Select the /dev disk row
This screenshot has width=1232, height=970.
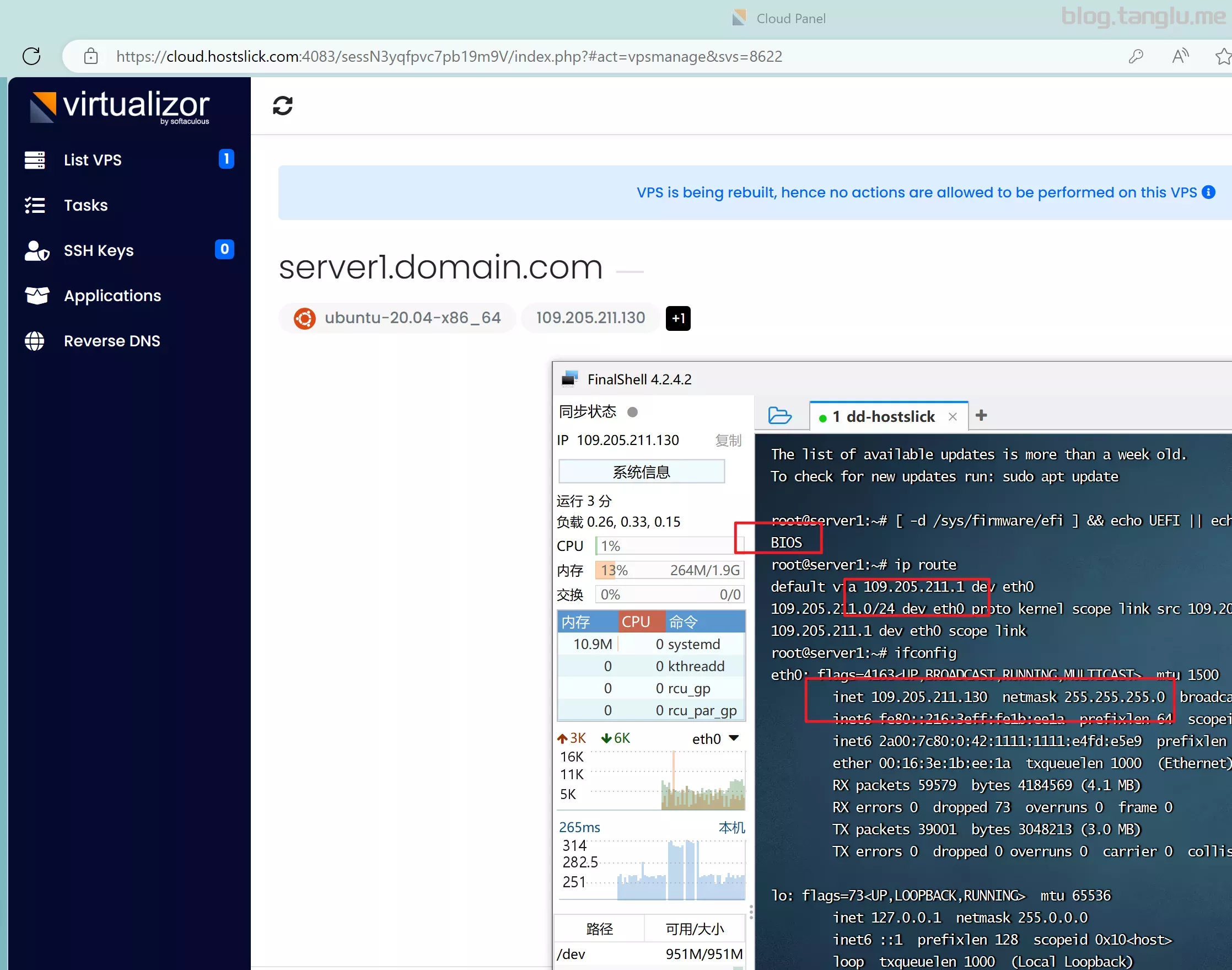pyautogui.click(x=650, y=954)
